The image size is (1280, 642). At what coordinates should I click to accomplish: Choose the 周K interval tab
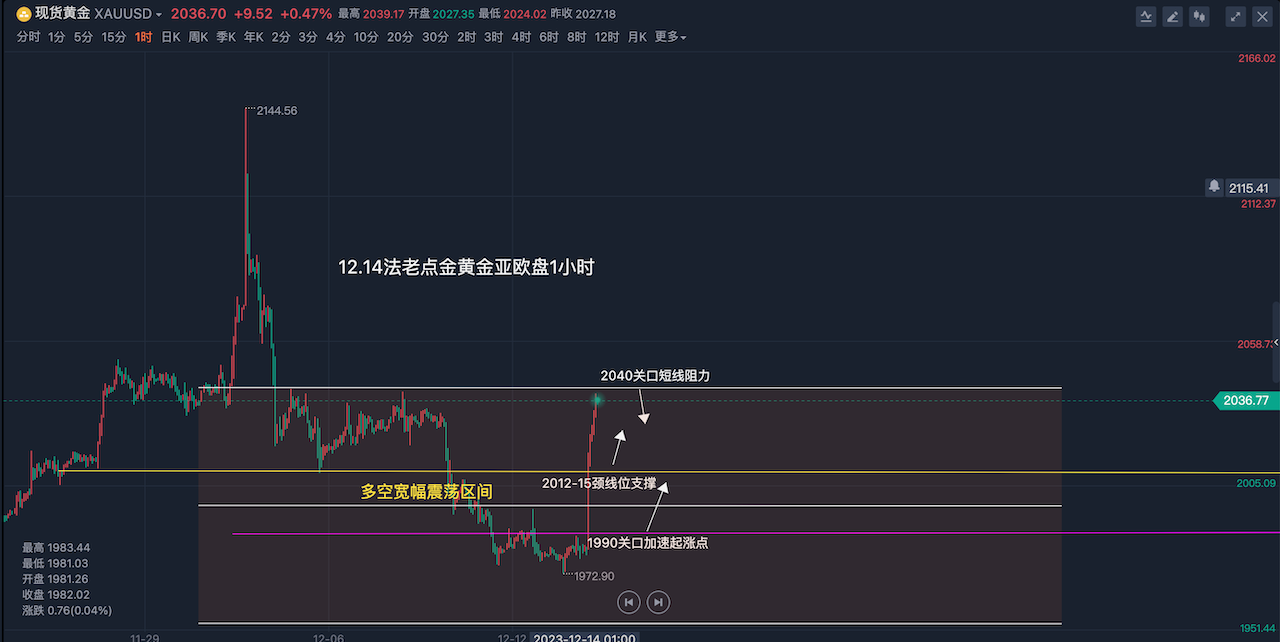[x=198, y=37]
